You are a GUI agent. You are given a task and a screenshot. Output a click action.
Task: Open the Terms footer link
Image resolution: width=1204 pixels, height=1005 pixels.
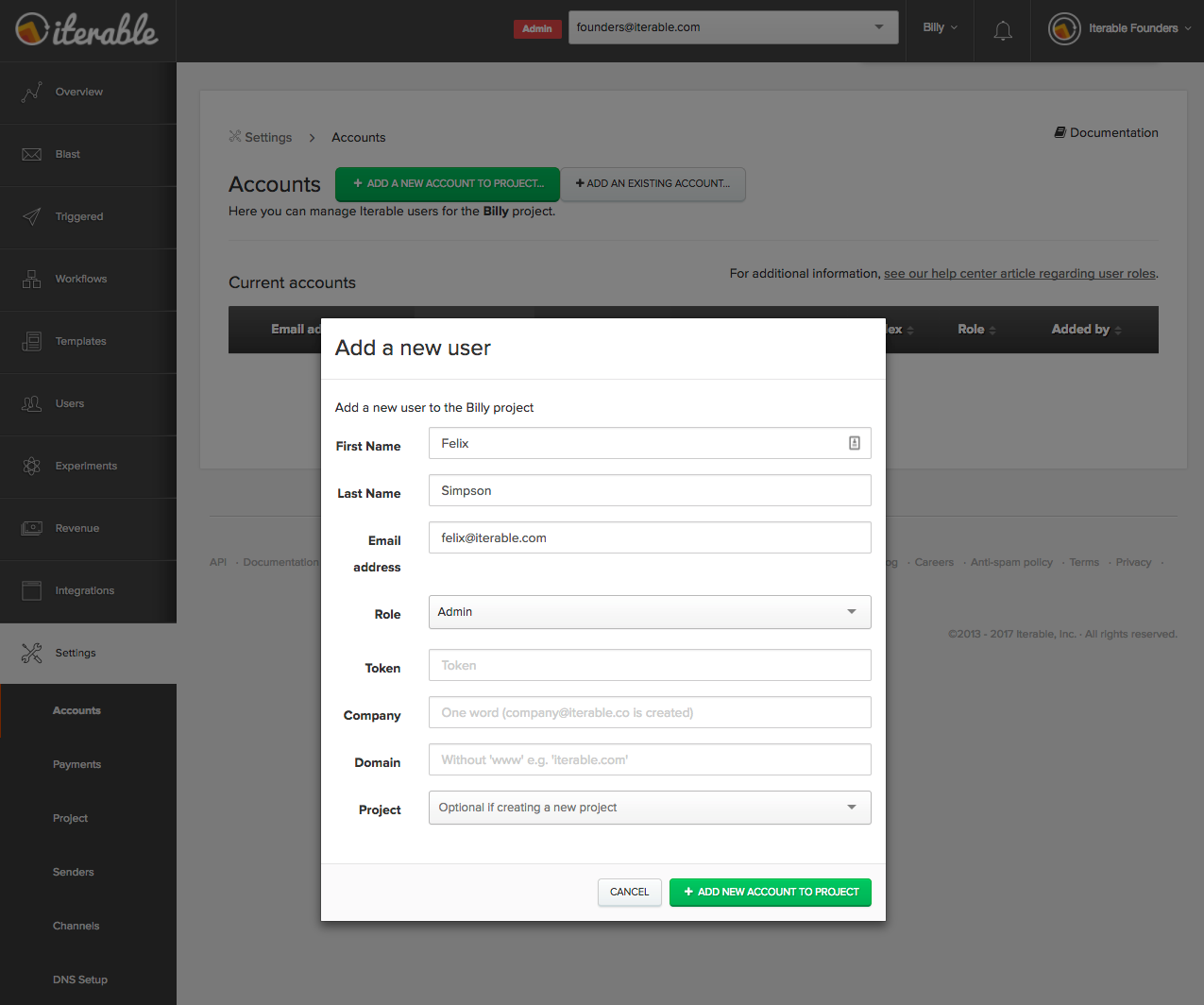(x=1084, y=562)
